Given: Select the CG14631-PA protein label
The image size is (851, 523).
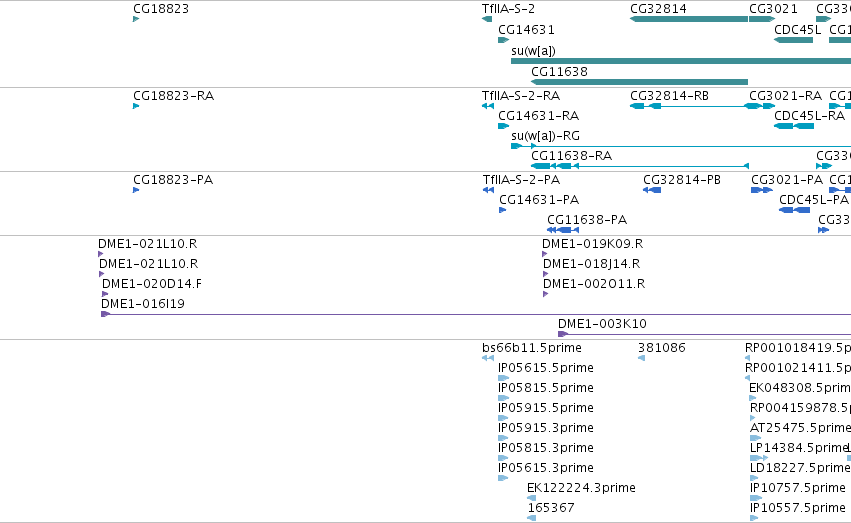Looking at the screenshot, I should (x=539, y=200).
